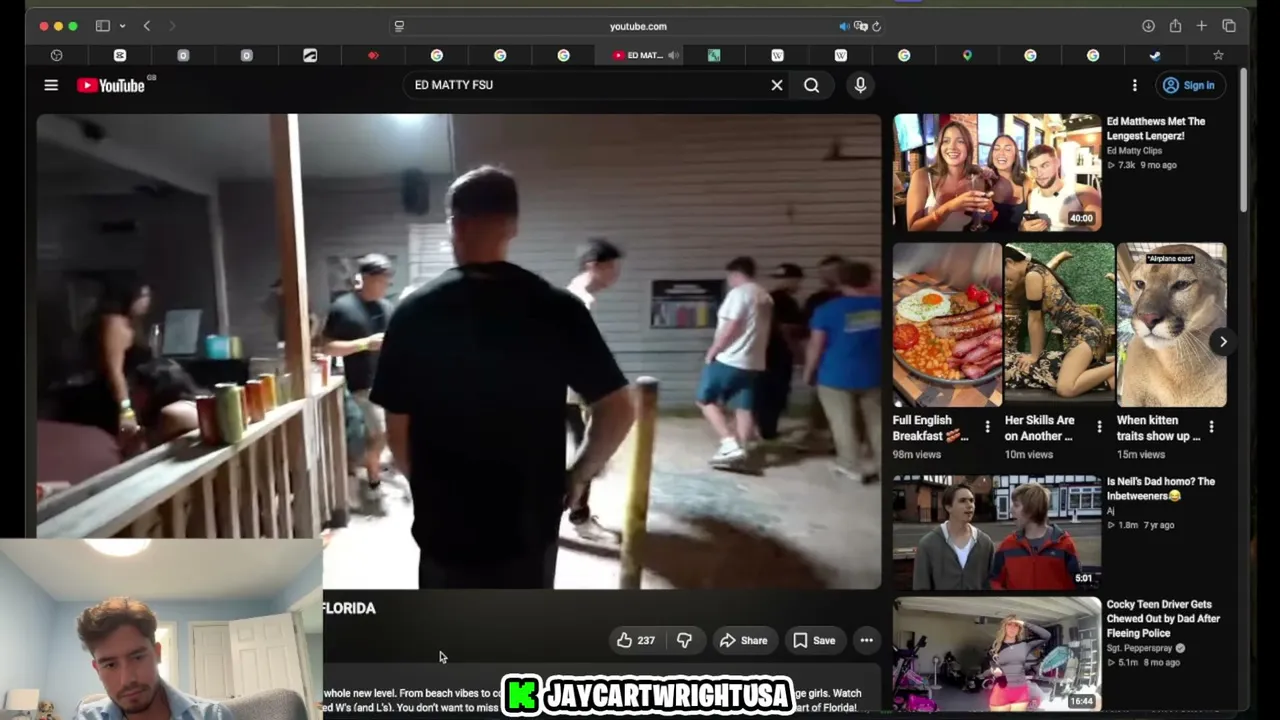The width and height of the screenshot is (1280, 720).
Task: Run the search with the magnifier button
Action: (812, 85)
